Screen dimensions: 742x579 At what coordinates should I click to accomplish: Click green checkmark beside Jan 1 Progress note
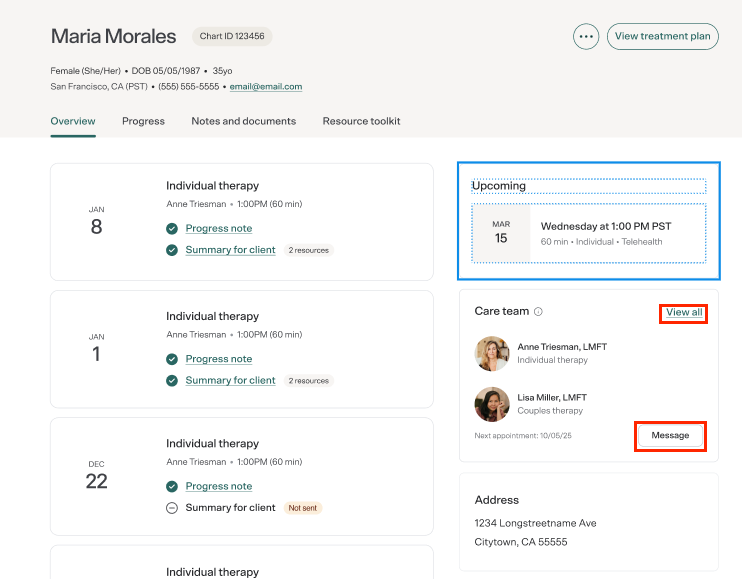(x=172, y=359)
